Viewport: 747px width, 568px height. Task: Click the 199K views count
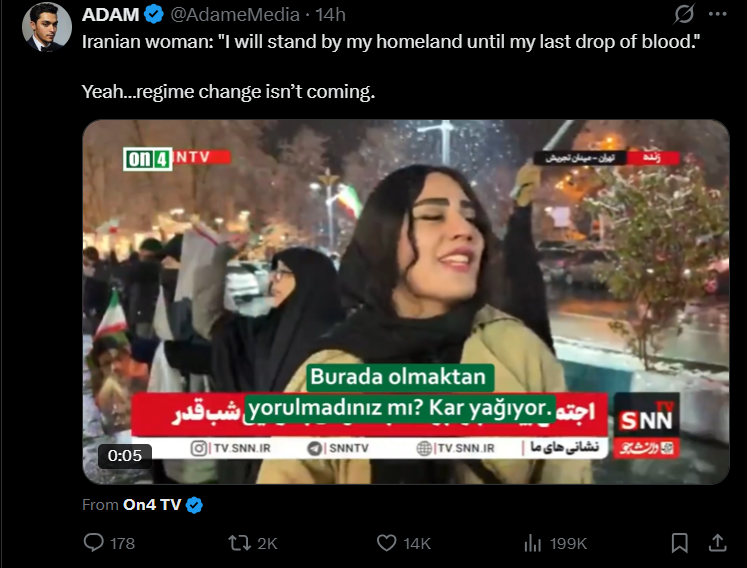tap(568, 543)
